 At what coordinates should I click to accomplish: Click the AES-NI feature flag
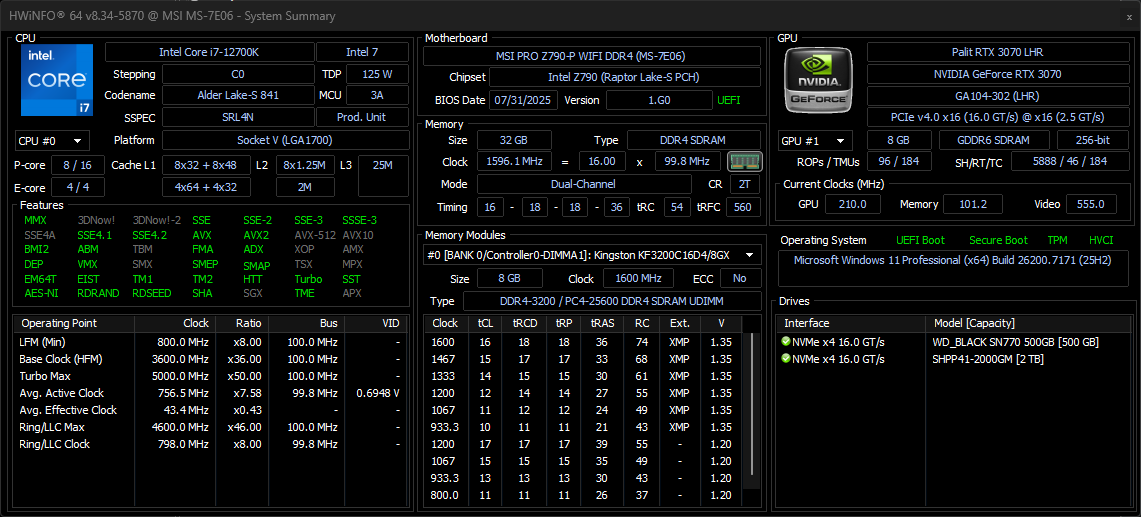41,293
